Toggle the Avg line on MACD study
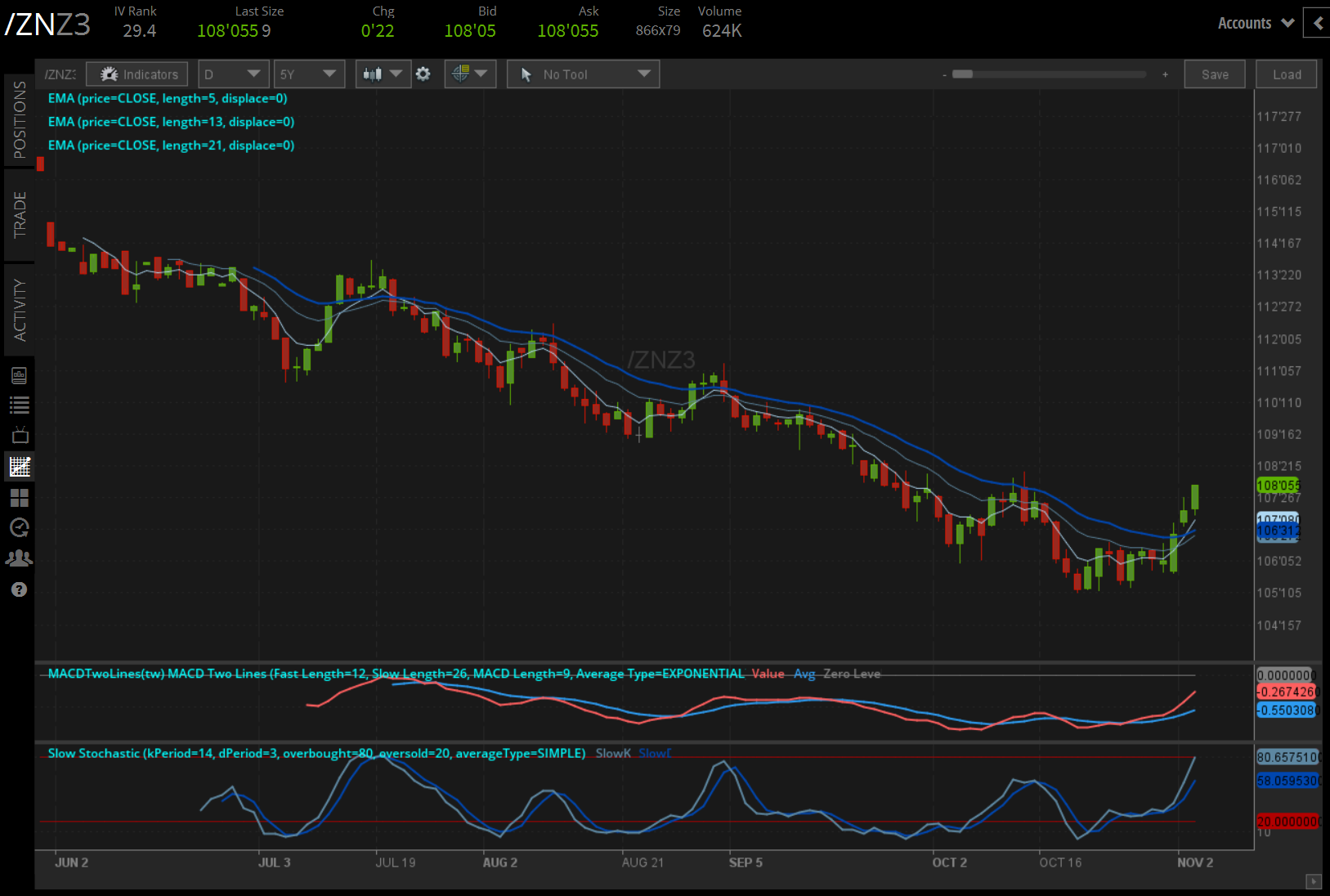The image size is (1330, 896). tap(804, 674)
